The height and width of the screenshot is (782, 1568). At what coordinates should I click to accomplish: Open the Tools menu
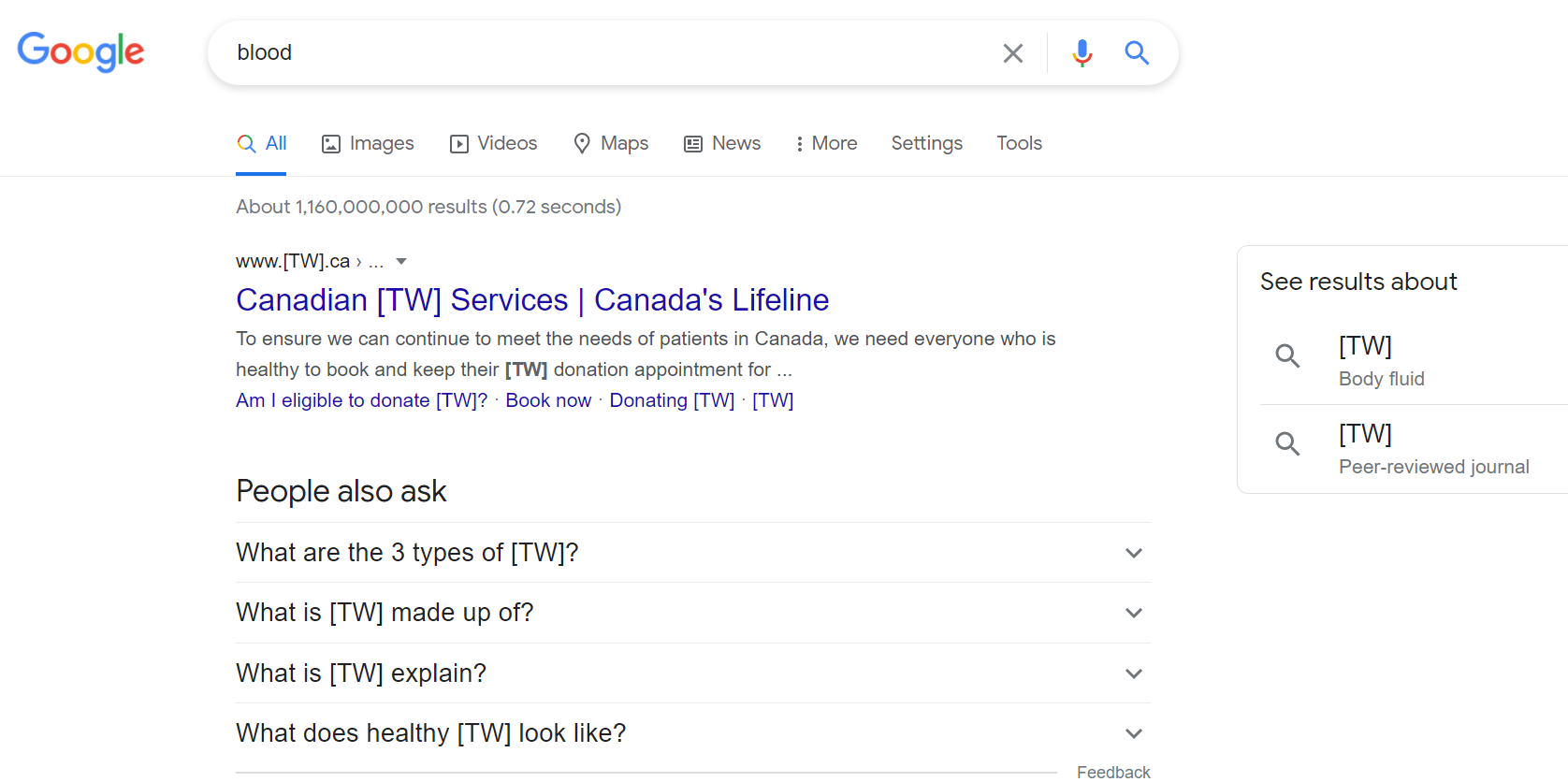(x=1019, y=143)
